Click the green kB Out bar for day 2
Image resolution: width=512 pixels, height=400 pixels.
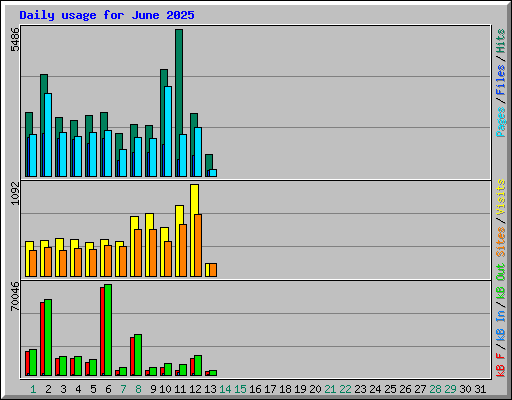click(x=48, y=337)
